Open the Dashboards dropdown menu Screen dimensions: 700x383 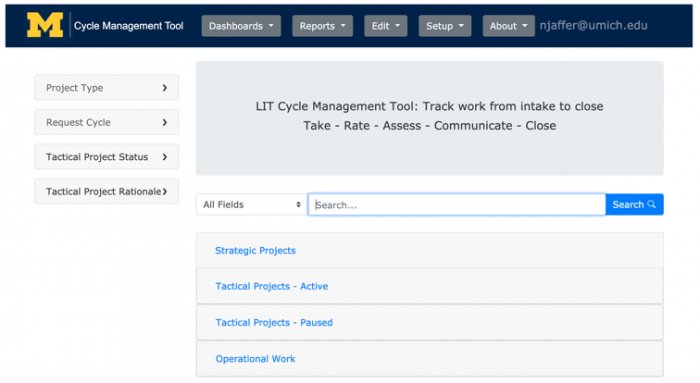241,26
